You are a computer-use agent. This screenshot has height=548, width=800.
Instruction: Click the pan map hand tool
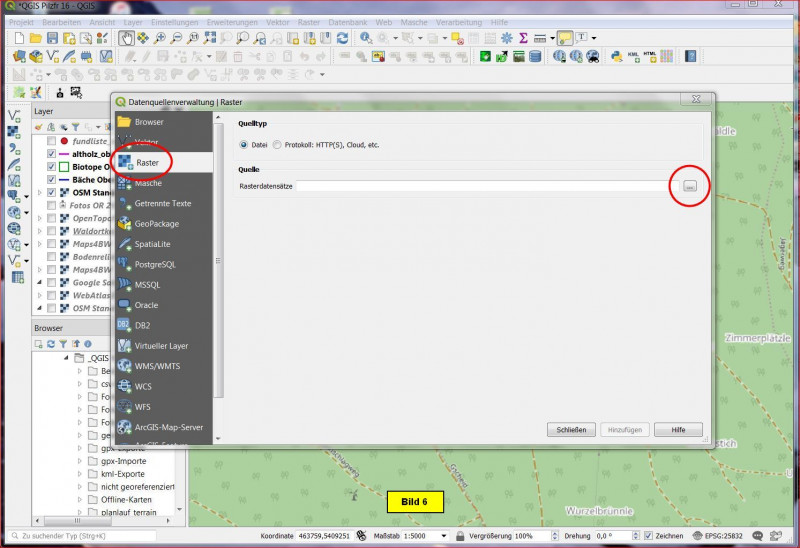(x=127, y=38)
